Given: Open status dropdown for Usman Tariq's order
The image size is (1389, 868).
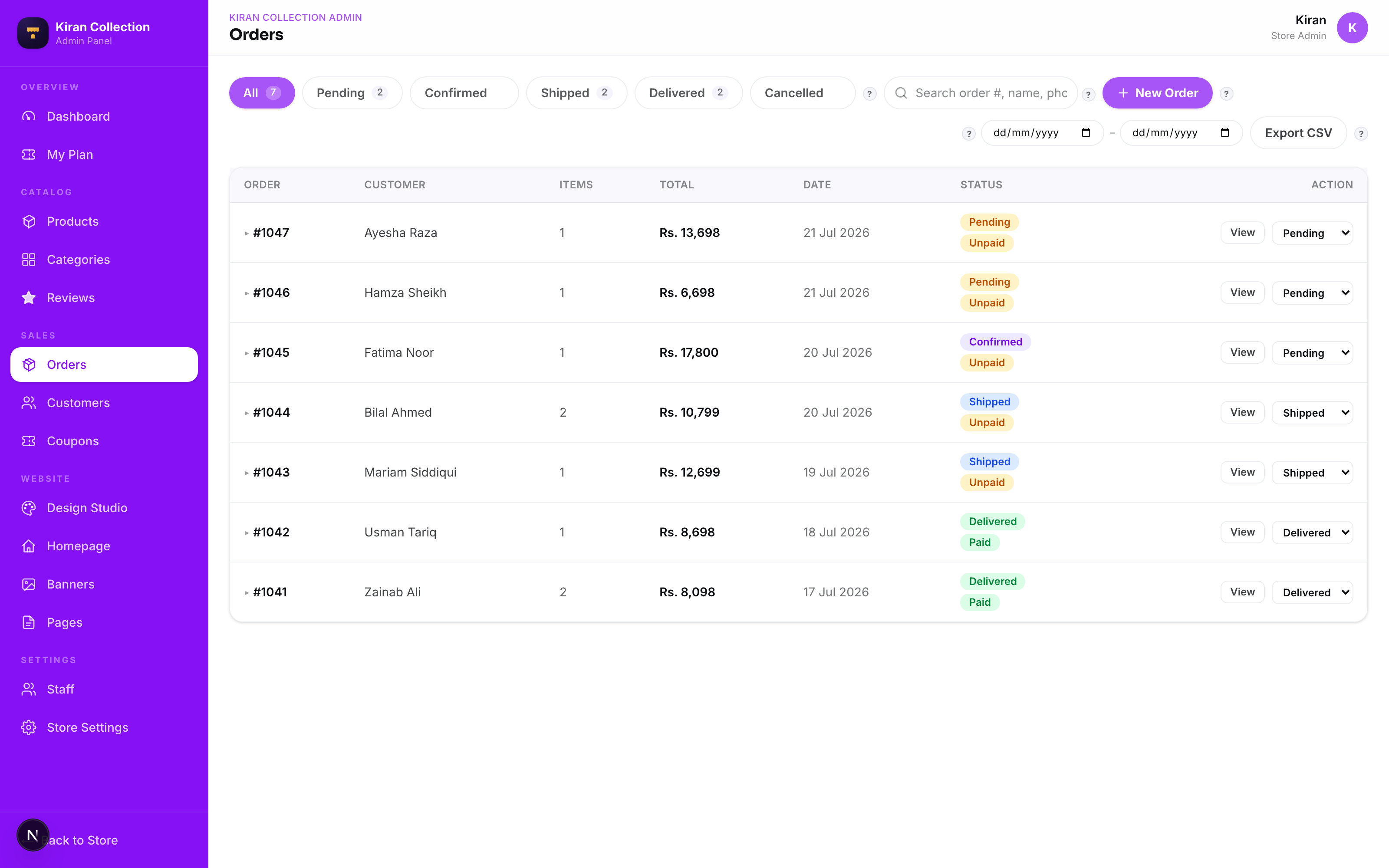Looking at the screenshot, I should point(1312,532).
